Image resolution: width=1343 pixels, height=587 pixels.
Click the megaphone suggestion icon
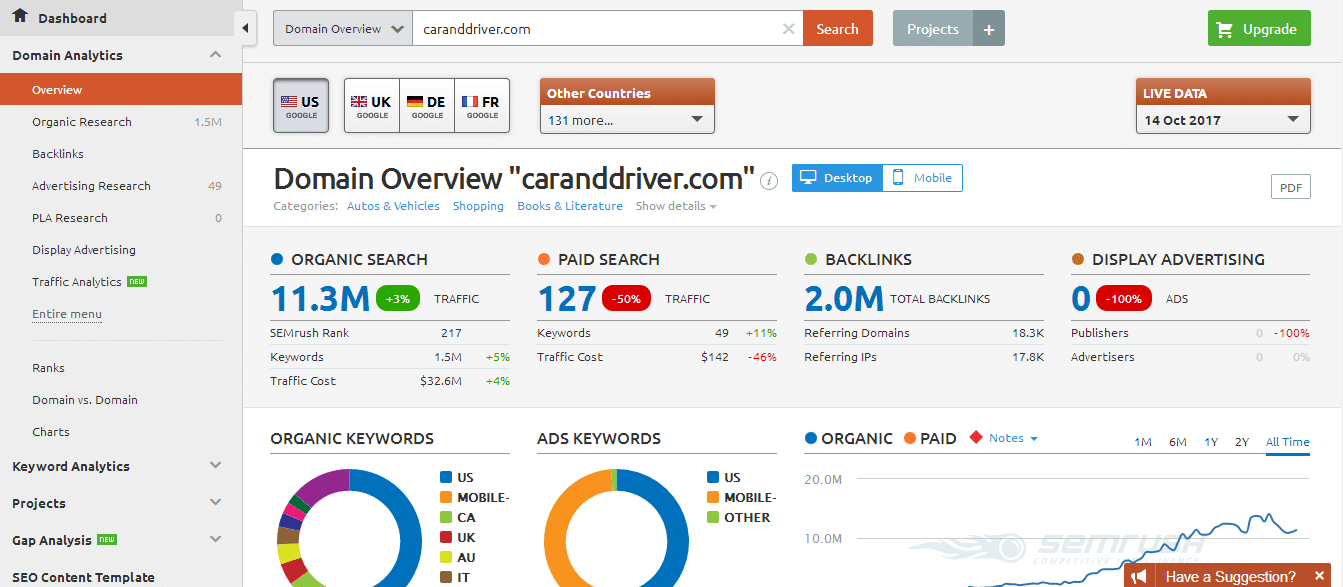click(1139, 576)
